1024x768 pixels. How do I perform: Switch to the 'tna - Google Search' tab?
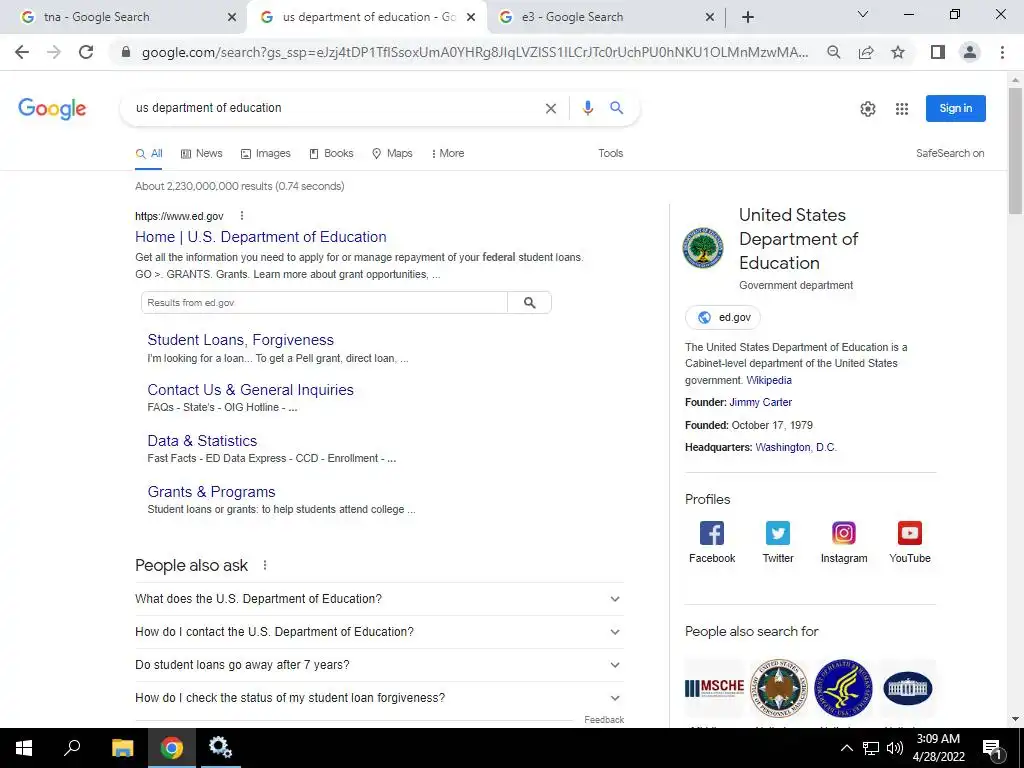pos(123,17)
